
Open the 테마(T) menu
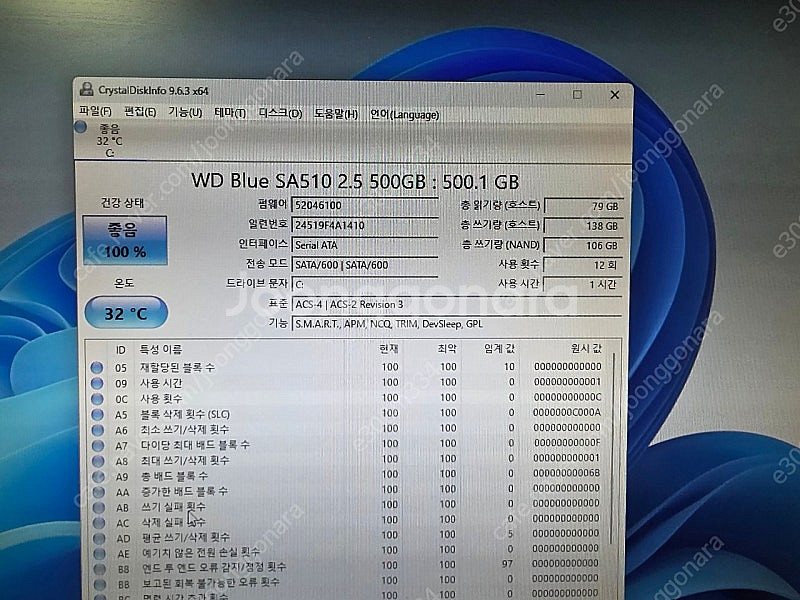pos(230,112)
